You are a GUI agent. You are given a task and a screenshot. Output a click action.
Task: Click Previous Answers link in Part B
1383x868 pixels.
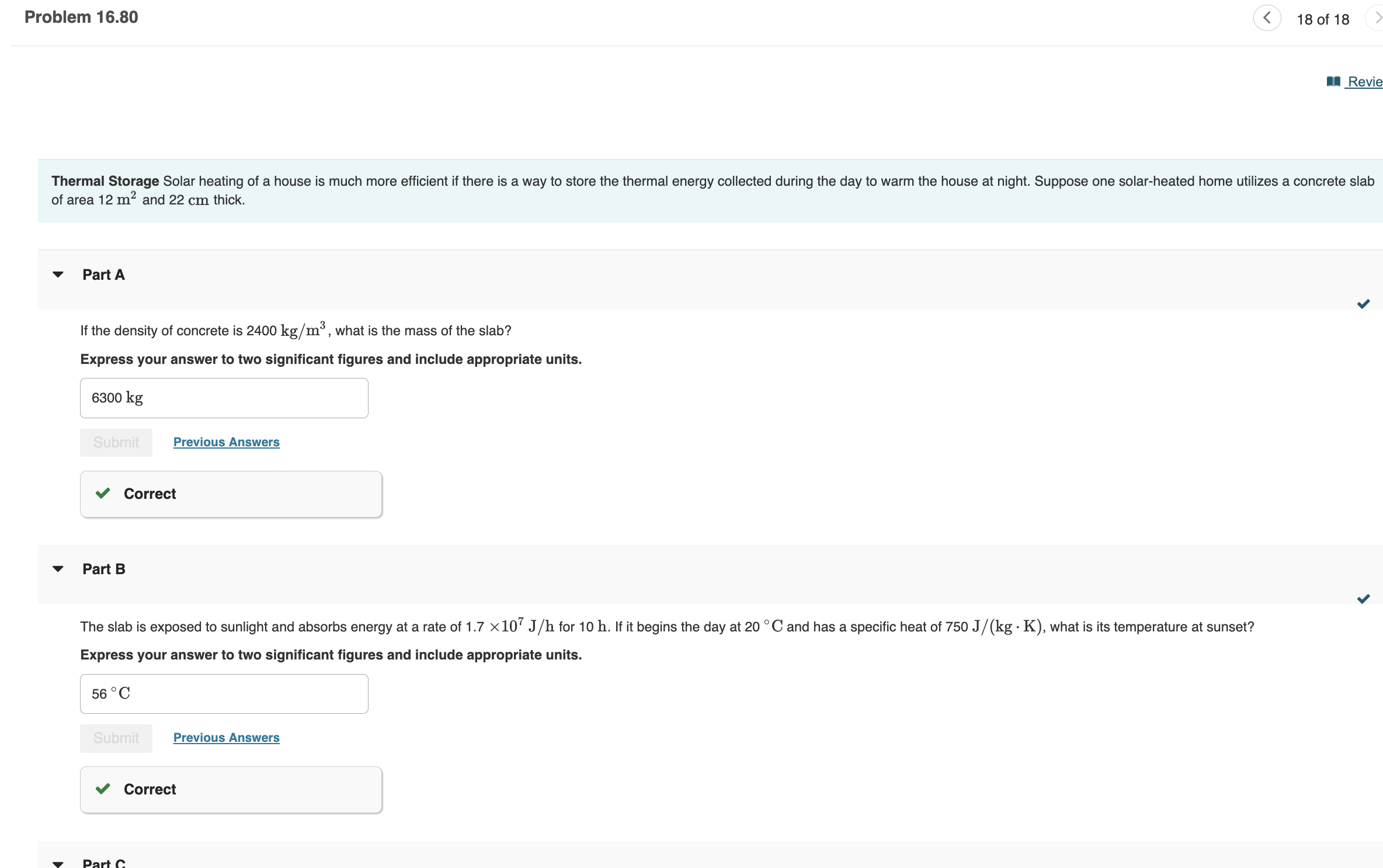[x=225, y=737]
